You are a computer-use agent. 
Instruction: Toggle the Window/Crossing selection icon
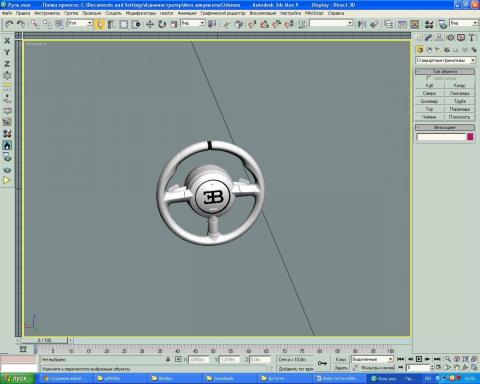click(136, 24)
